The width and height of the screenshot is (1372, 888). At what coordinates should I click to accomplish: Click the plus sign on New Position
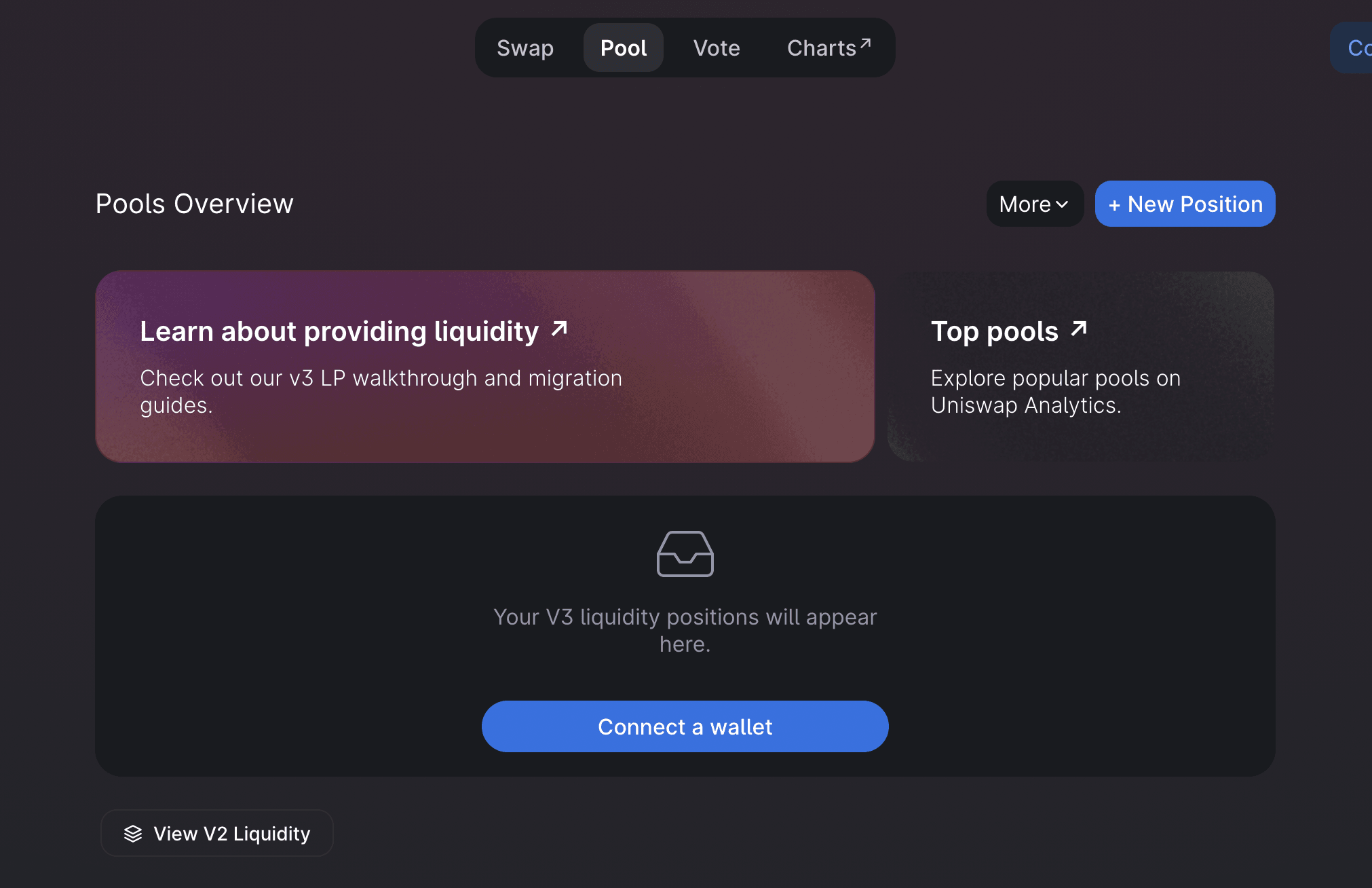(x=1114, y=205)
